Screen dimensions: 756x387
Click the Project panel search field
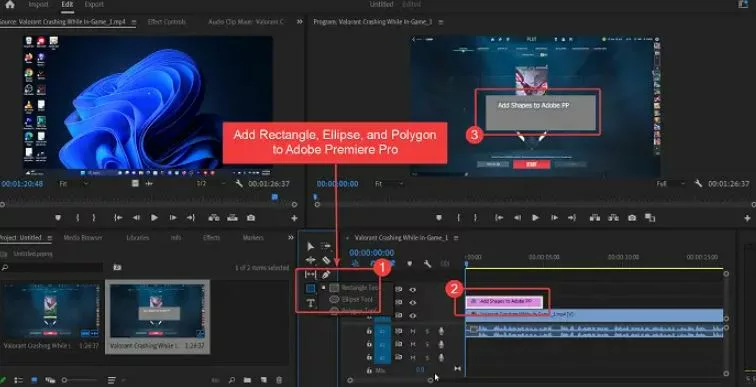coord(52,267)
